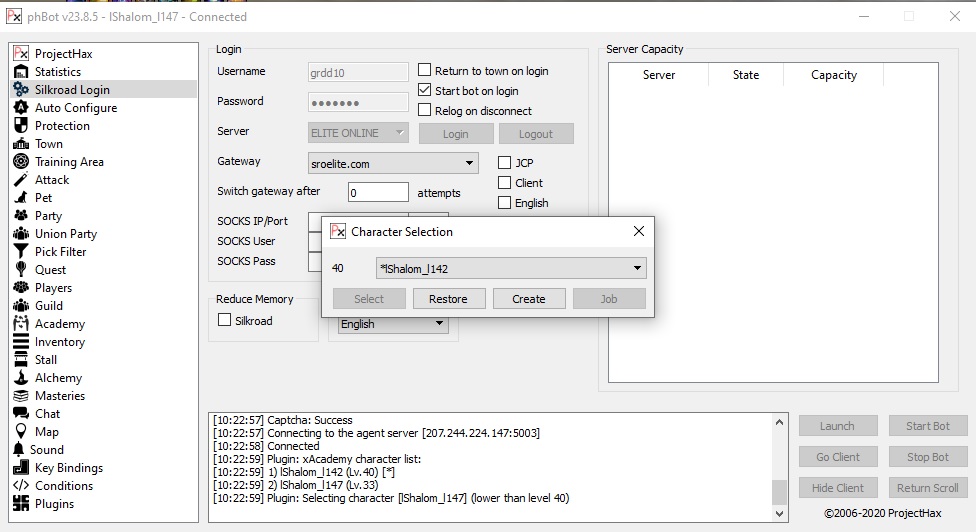This screenshot has height=532, width=976.
Task: Click the Sound bell icon
Action: coord(19,450)
